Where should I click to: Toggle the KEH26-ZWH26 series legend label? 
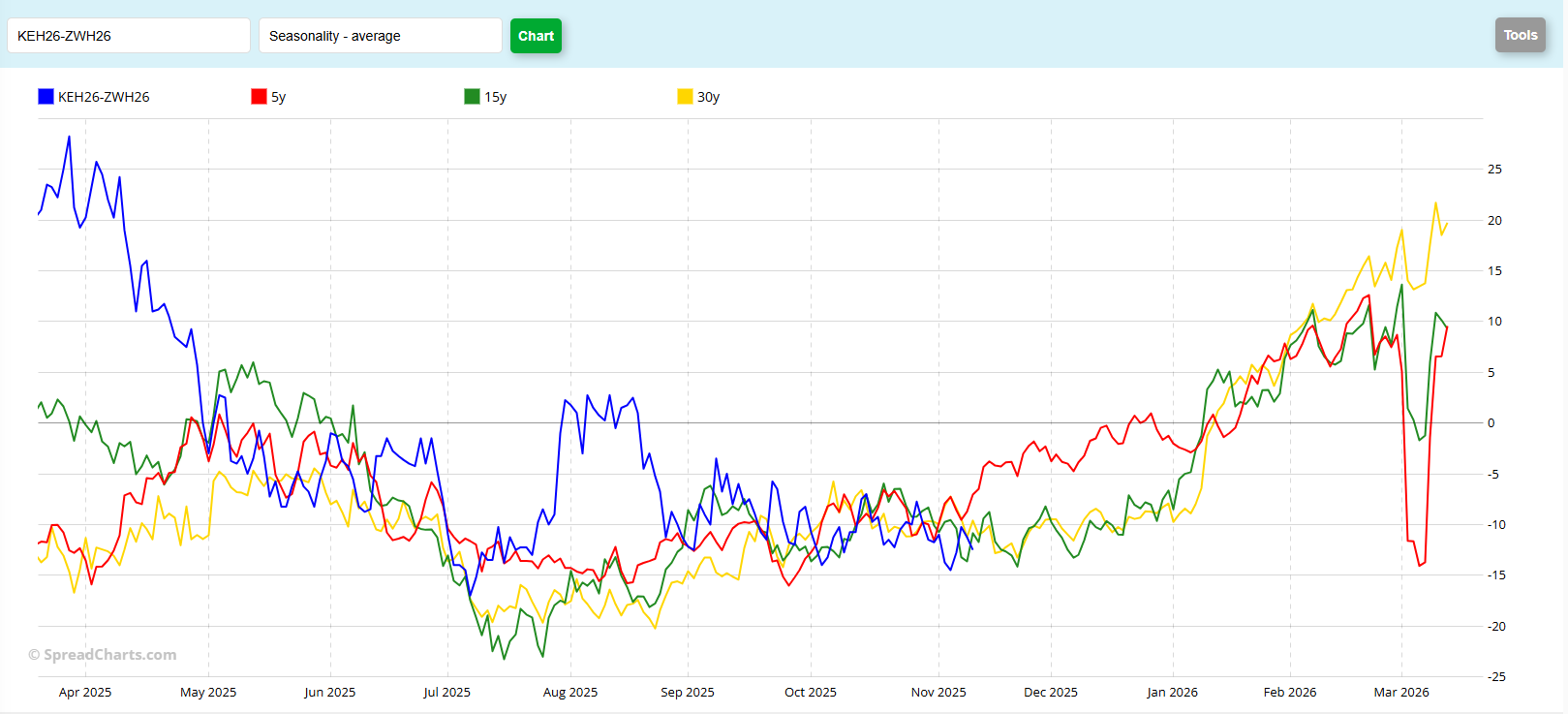[104, 97]
